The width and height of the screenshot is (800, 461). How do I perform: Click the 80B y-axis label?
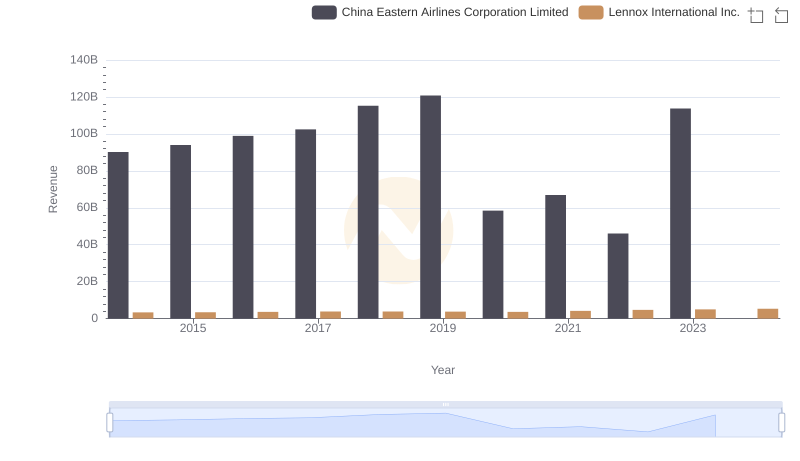87,170
